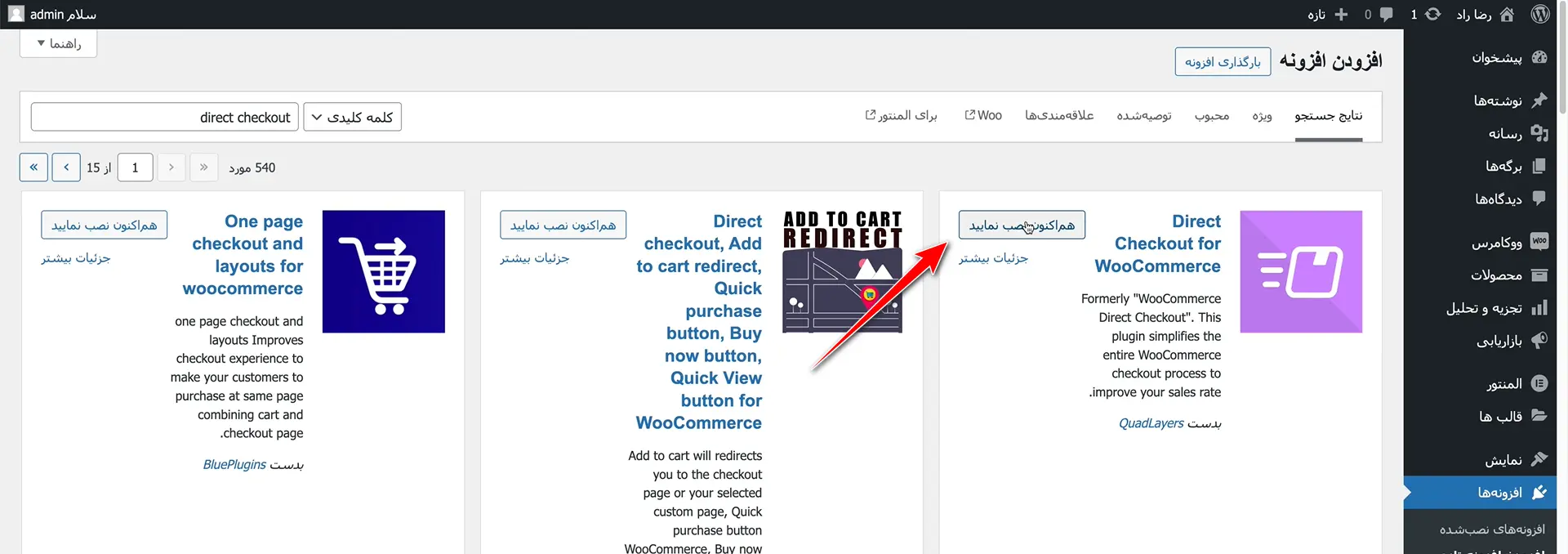Open the Woo external tab
The height and width of the screenshot is (554, 1568).
(x=983, y=116)
